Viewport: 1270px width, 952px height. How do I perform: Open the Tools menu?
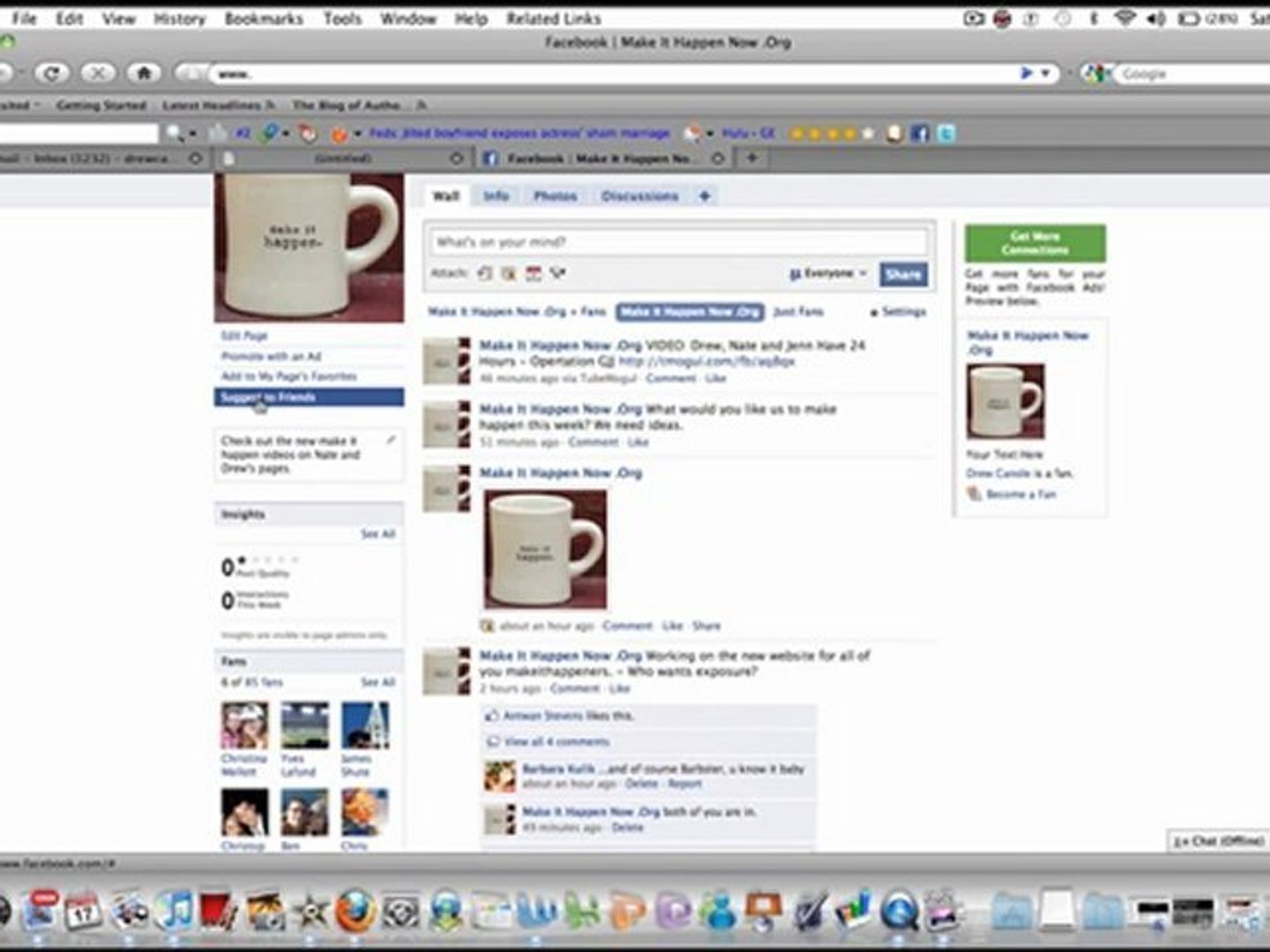(x=342, y=18)
